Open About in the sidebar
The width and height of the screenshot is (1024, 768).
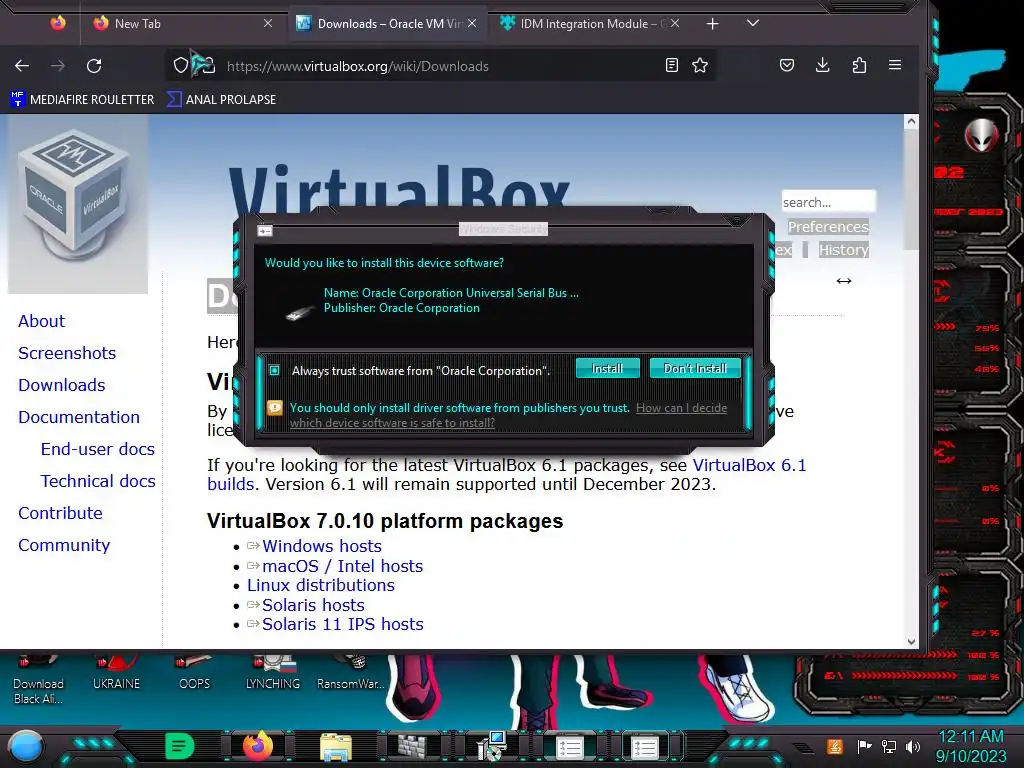[x=42, y=321]
